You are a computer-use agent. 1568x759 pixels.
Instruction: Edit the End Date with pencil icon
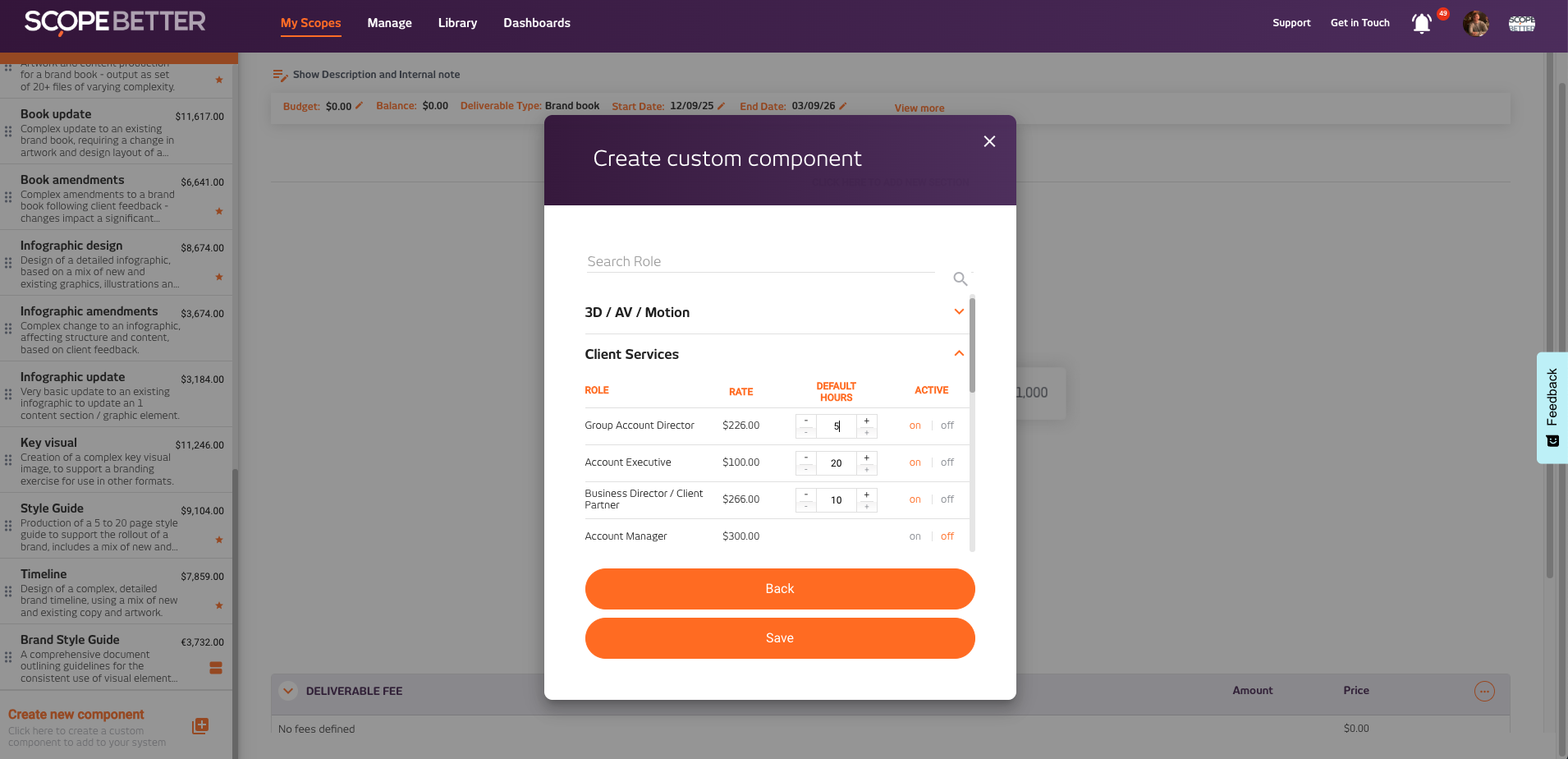(x=843, y=106)
